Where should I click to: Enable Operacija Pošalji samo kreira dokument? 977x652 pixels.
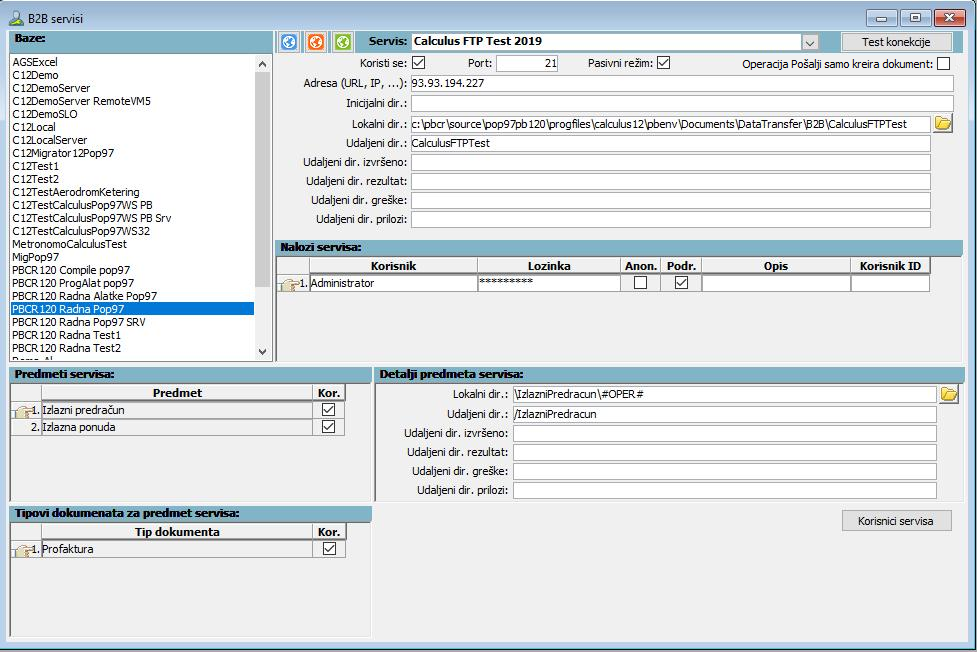tap(943, 64)
